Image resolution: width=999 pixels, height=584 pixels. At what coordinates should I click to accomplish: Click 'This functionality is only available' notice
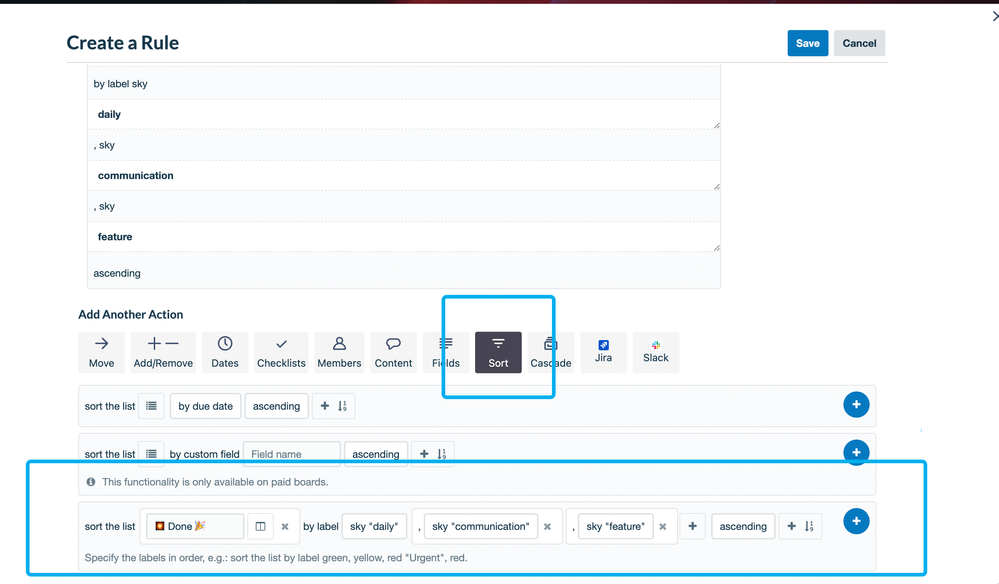(x=215, y=482)
